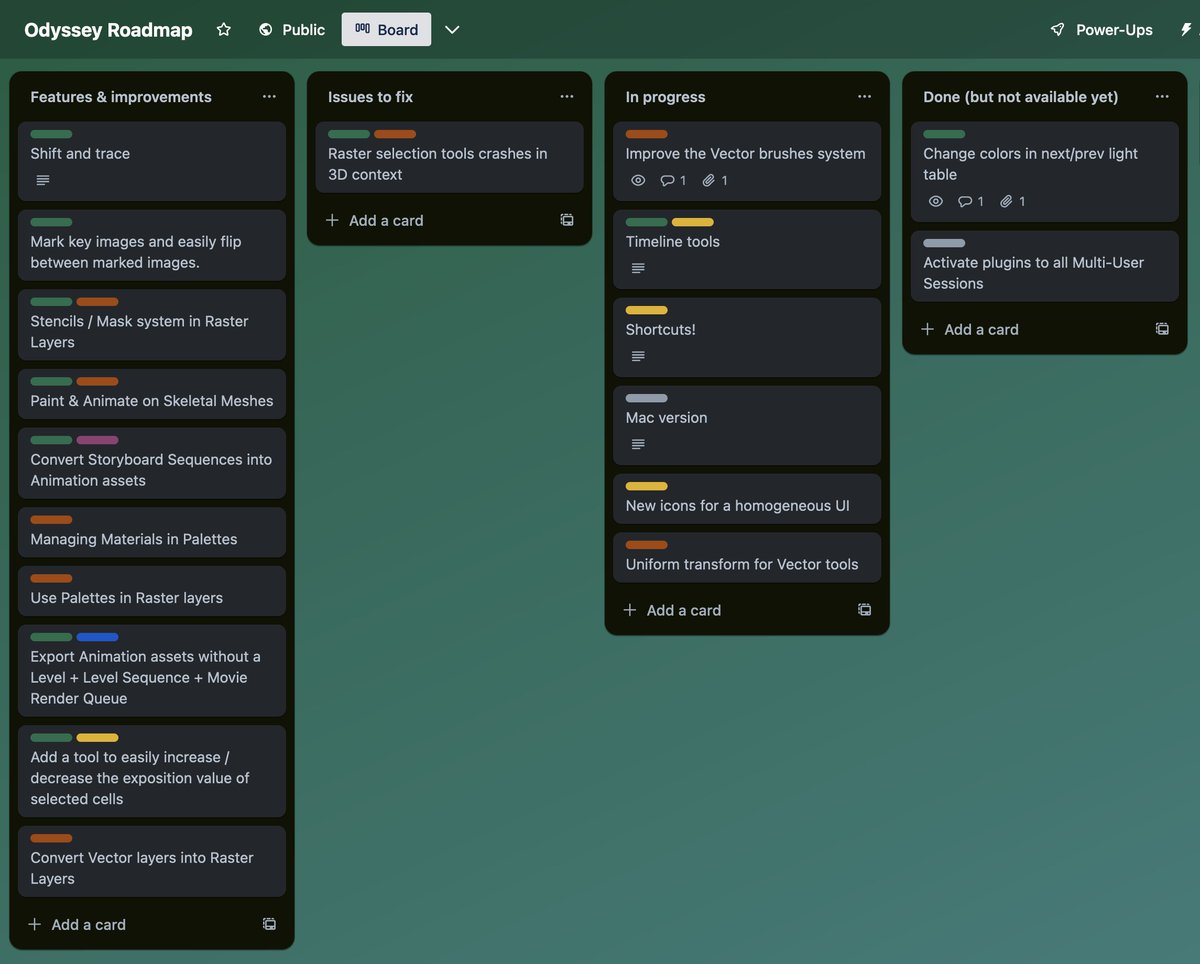Open Export Animation assets card
Screen dimensions: 1200x964
[152, 671]
